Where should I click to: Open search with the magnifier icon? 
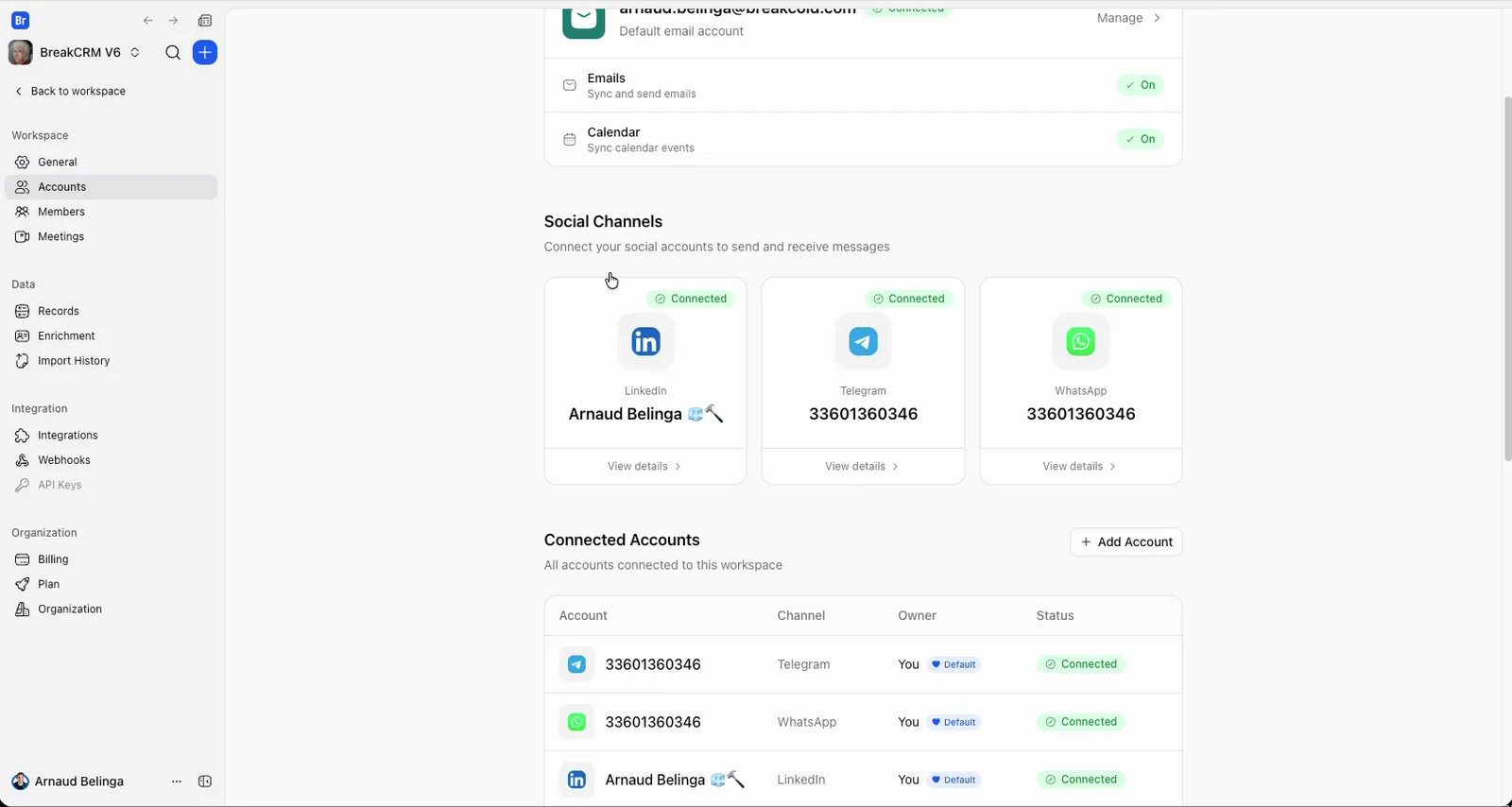(173, 53)
